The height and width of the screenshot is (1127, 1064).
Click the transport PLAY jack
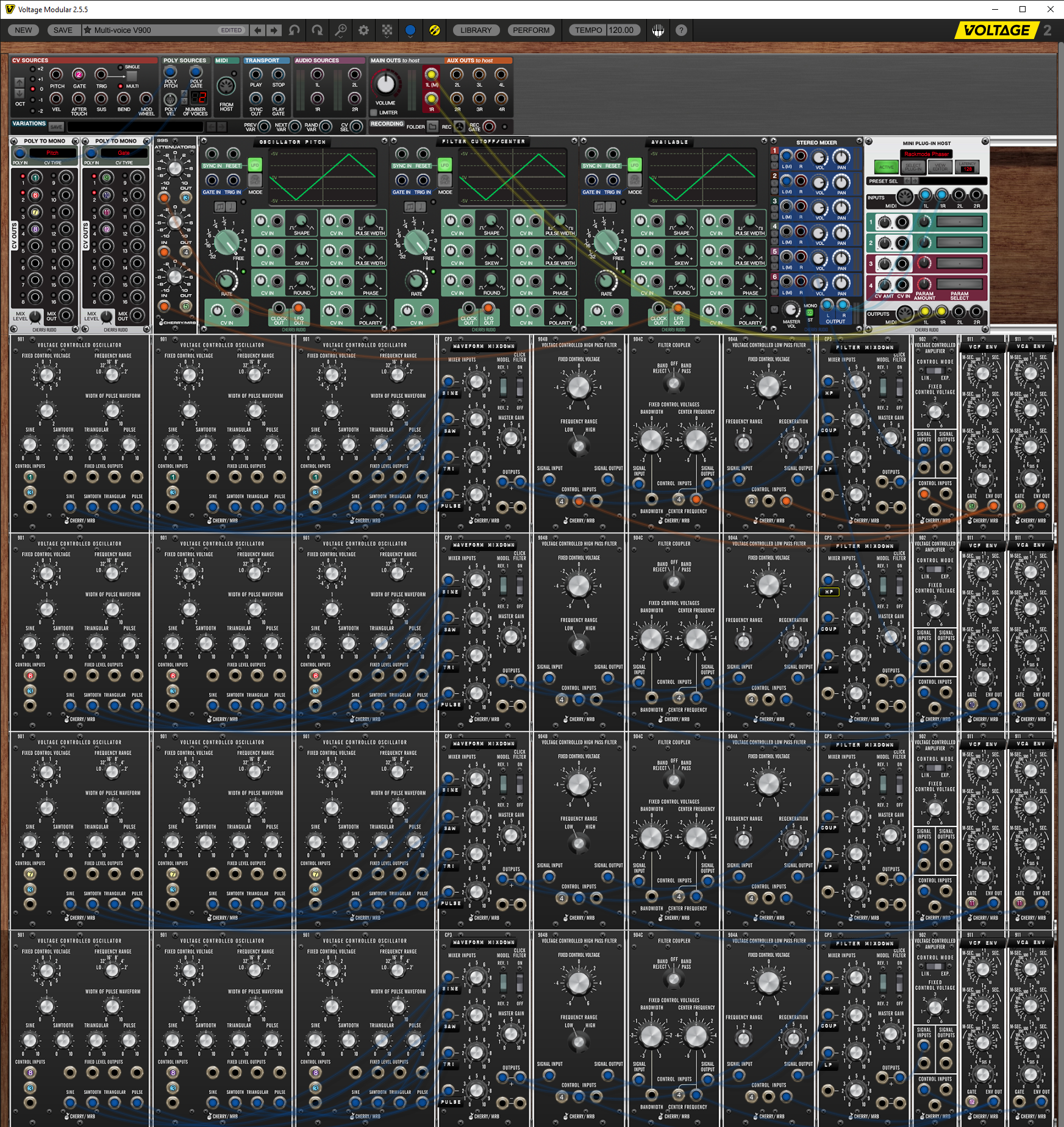click(256, 74)
